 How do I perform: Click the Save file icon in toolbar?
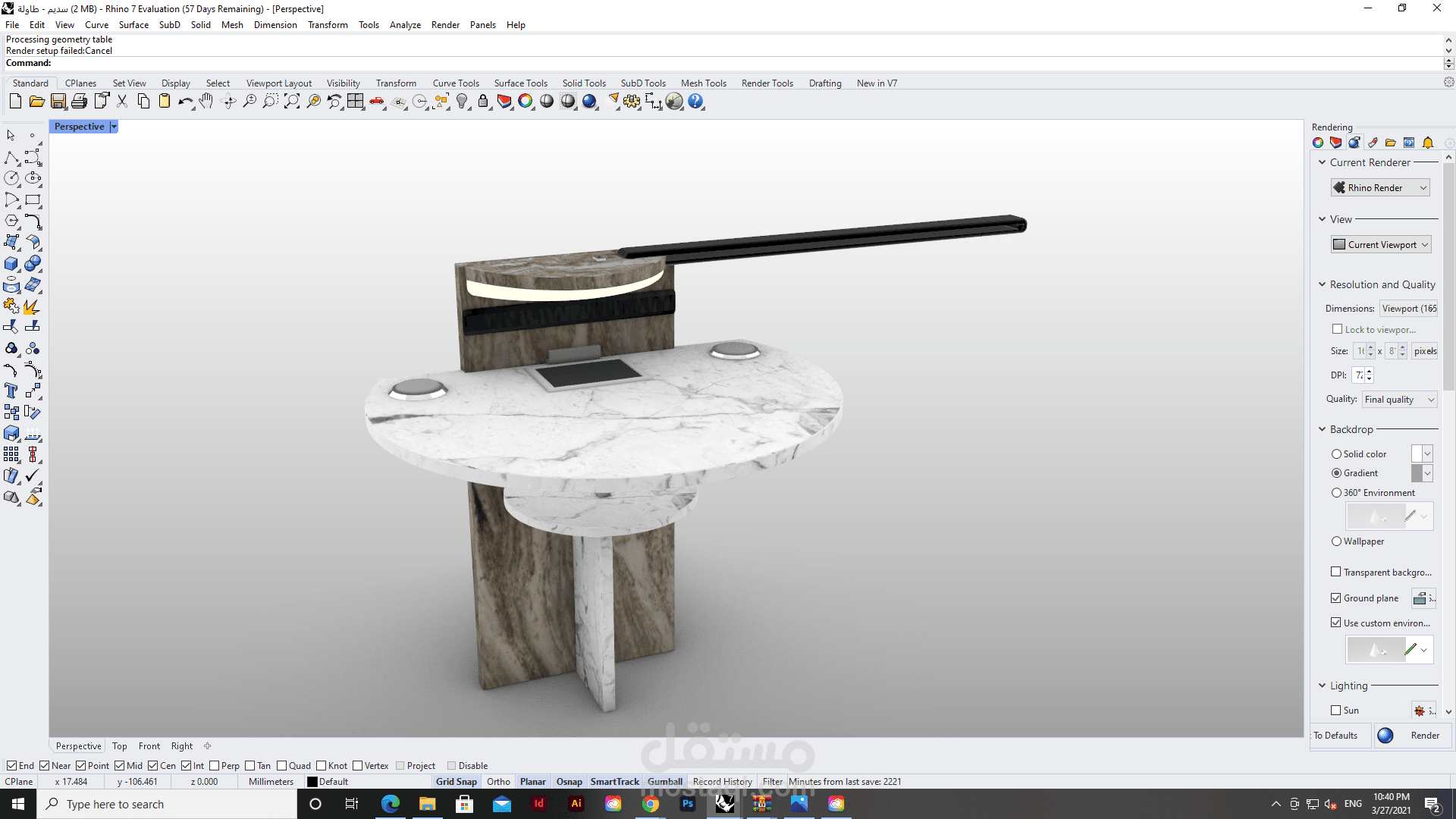coord(58,102)
